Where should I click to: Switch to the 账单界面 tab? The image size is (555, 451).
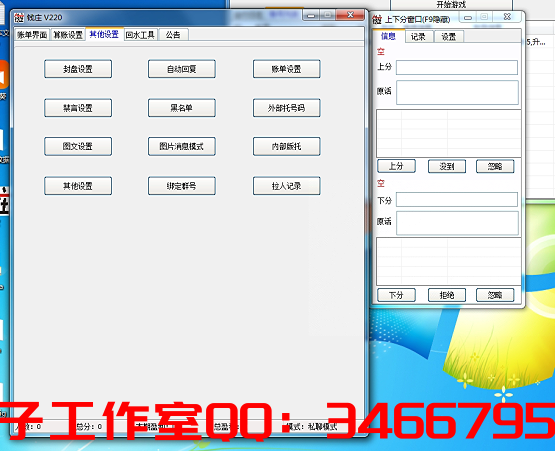tap(32, 35)
